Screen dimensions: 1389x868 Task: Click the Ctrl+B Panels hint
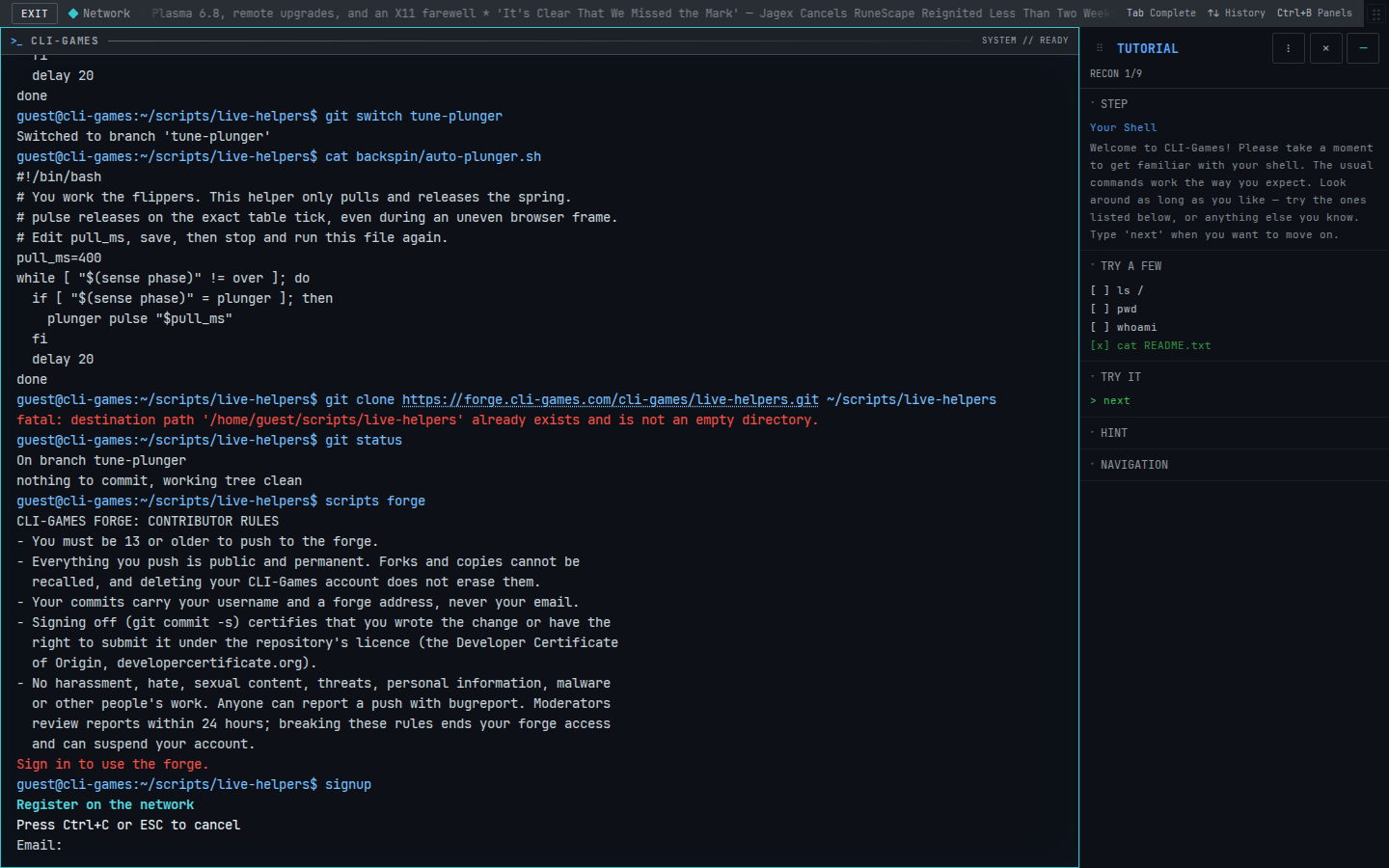pyautogui.click(x=1315, y=14)
